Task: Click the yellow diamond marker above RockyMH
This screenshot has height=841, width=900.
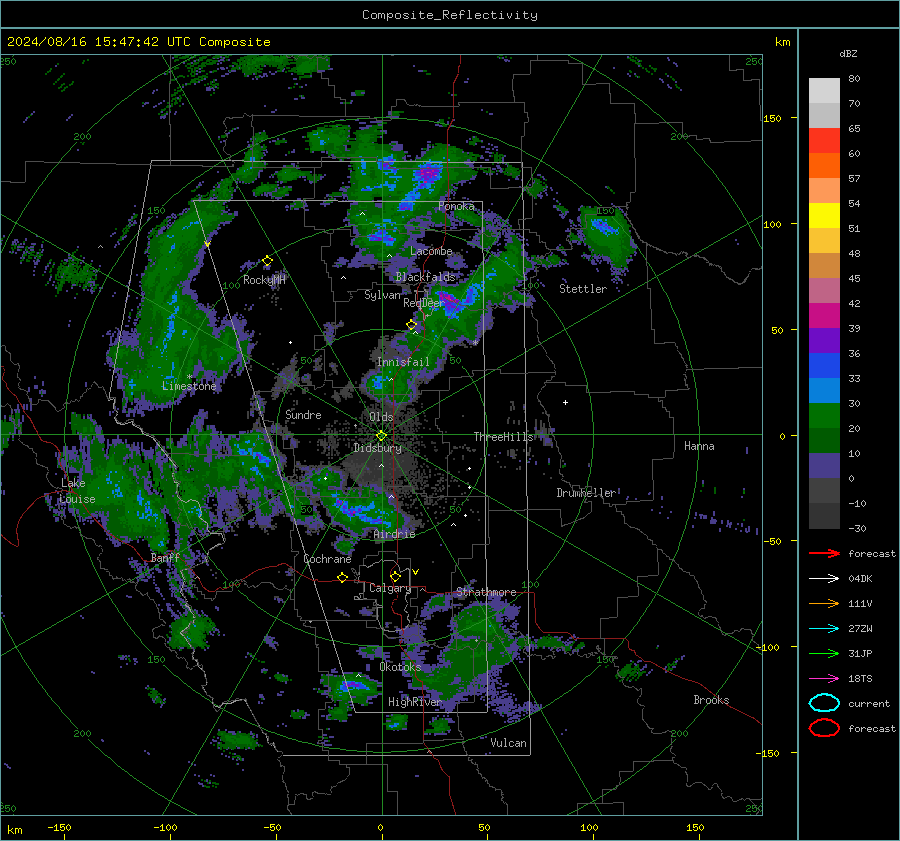Action: click(267, 261)
